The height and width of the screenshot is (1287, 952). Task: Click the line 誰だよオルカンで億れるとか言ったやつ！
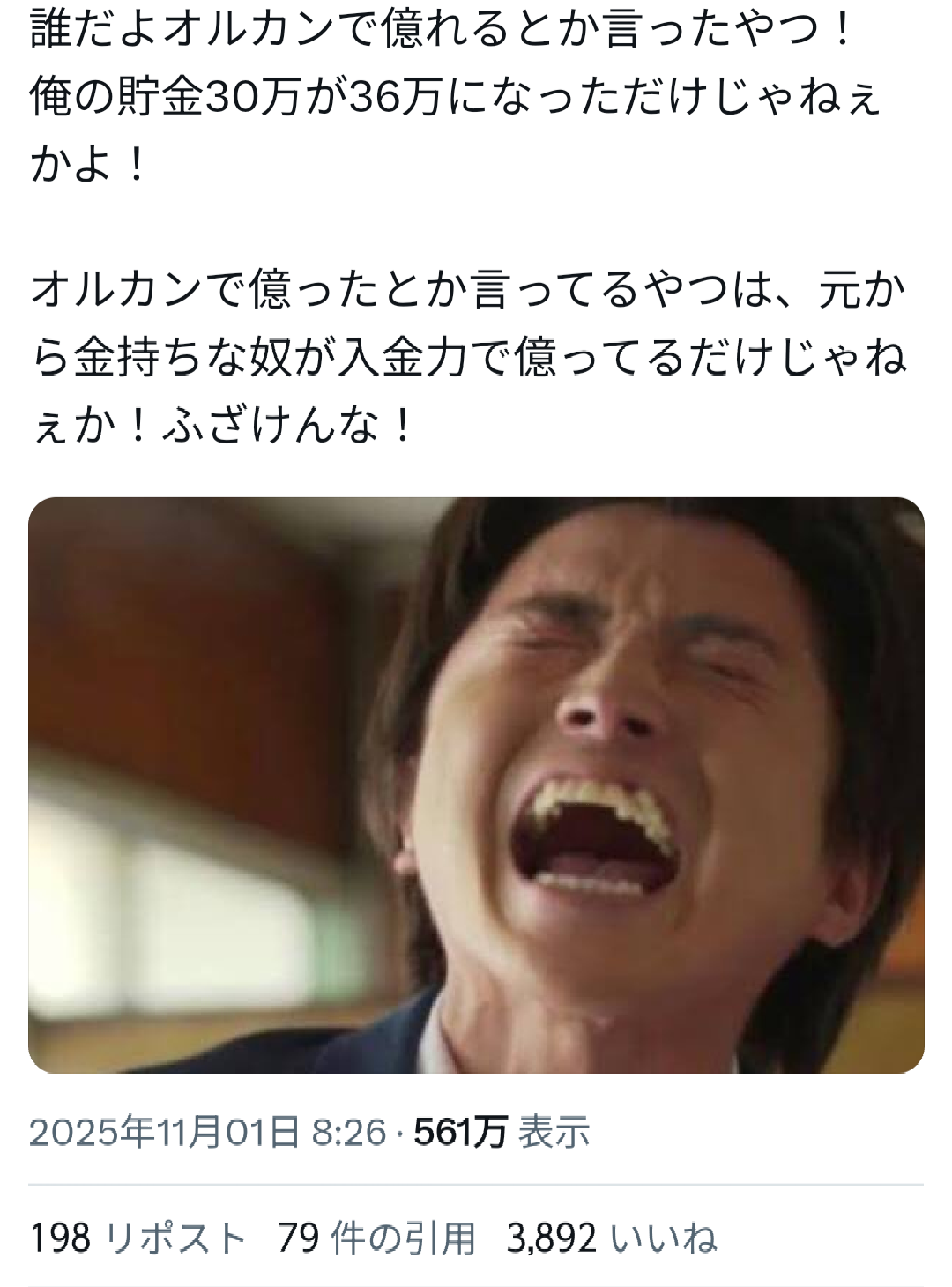click(x=442, y=30)
